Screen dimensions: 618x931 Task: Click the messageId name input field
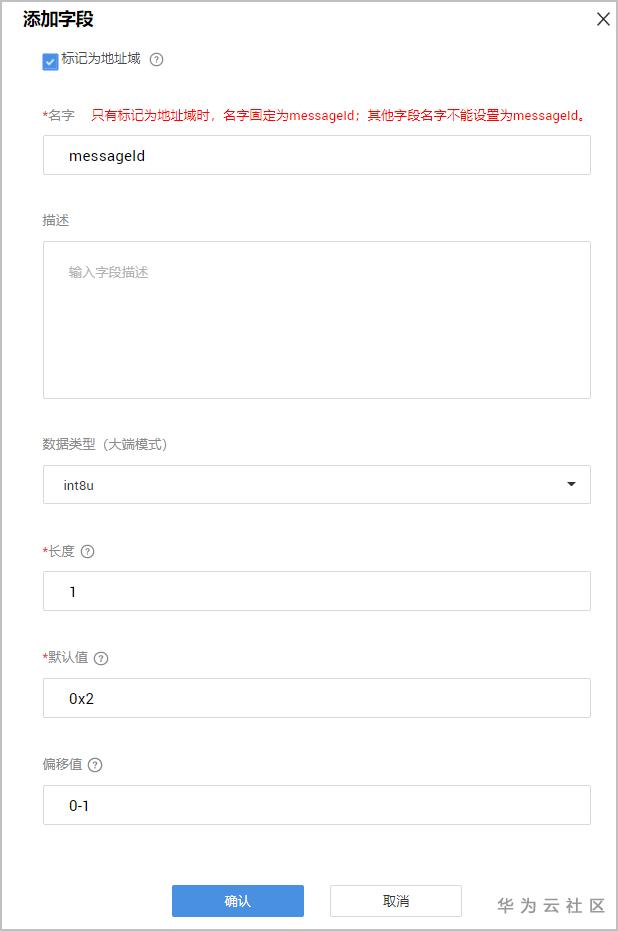pyautogui.click(x=316, y=156)
